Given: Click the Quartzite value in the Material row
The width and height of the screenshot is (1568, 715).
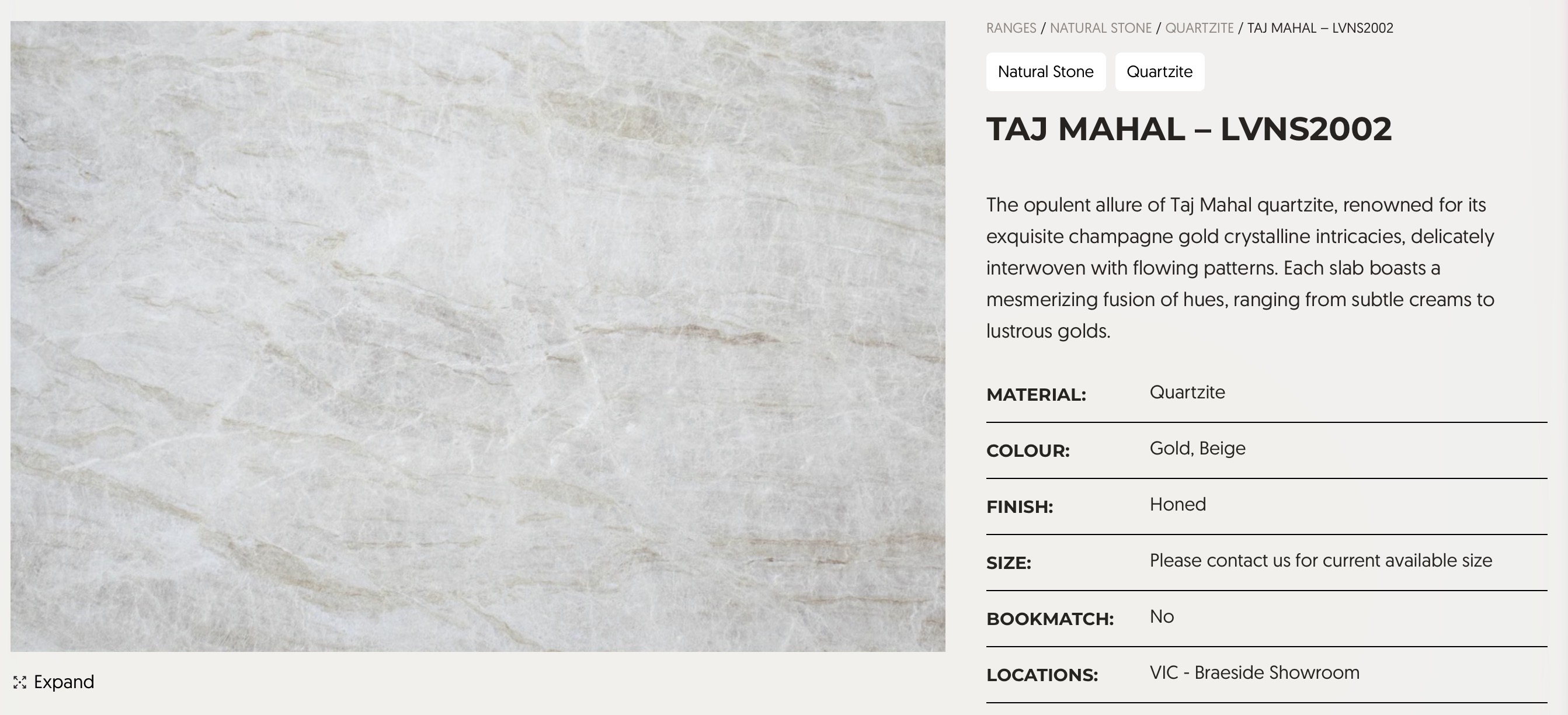Looking at the screenshot, I should (1187, 392).
